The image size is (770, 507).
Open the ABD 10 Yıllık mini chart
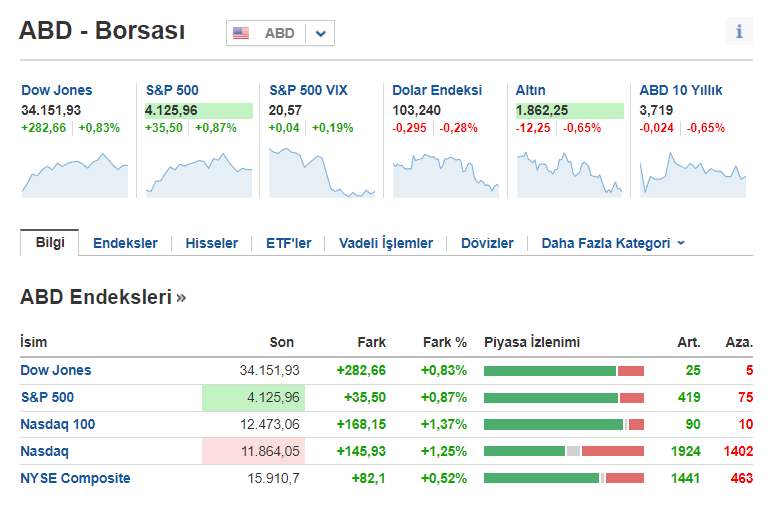[693, 173]
